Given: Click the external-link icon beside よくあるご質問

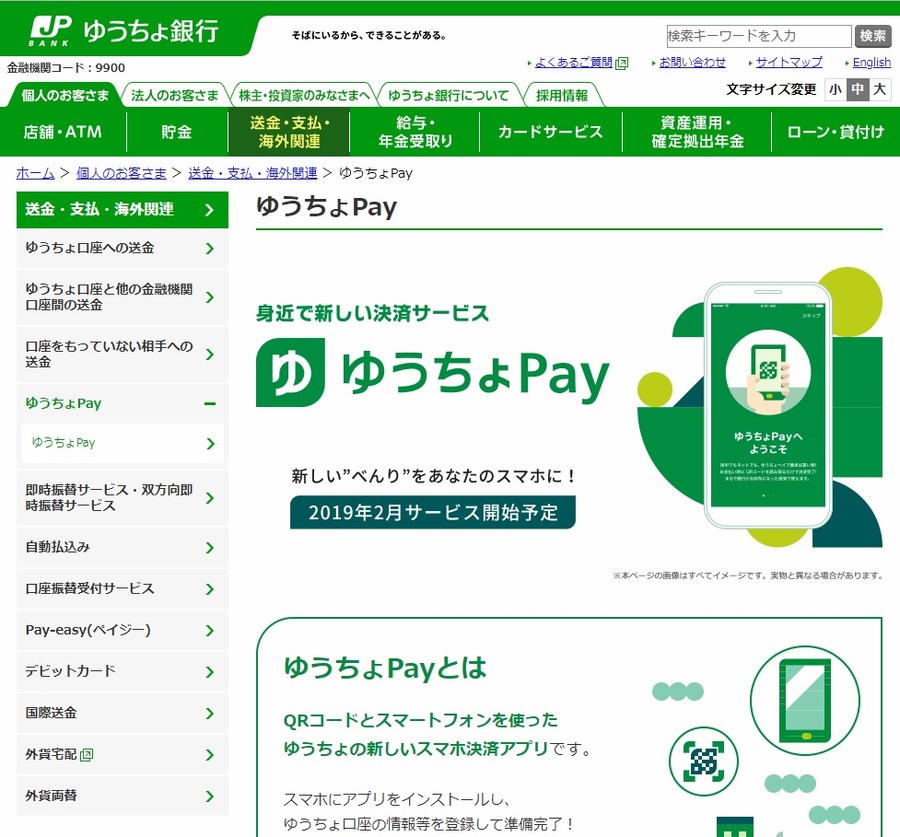Looking at the screenshot, I should point(622,63).
